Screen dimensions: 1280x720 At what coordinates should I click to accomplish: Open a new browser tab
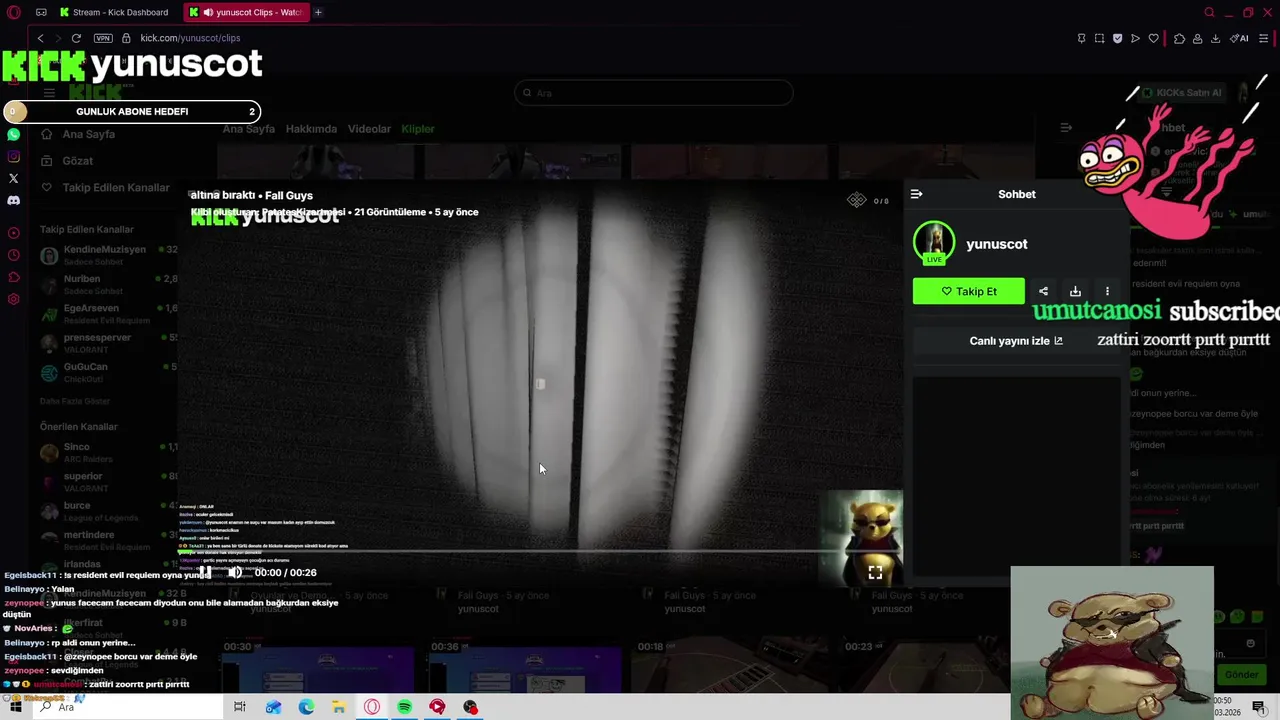[318, 12]
